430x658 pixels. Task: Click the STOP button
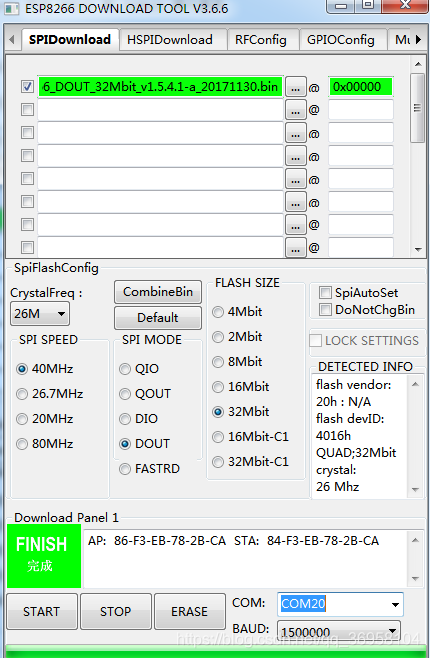point(115,611)
